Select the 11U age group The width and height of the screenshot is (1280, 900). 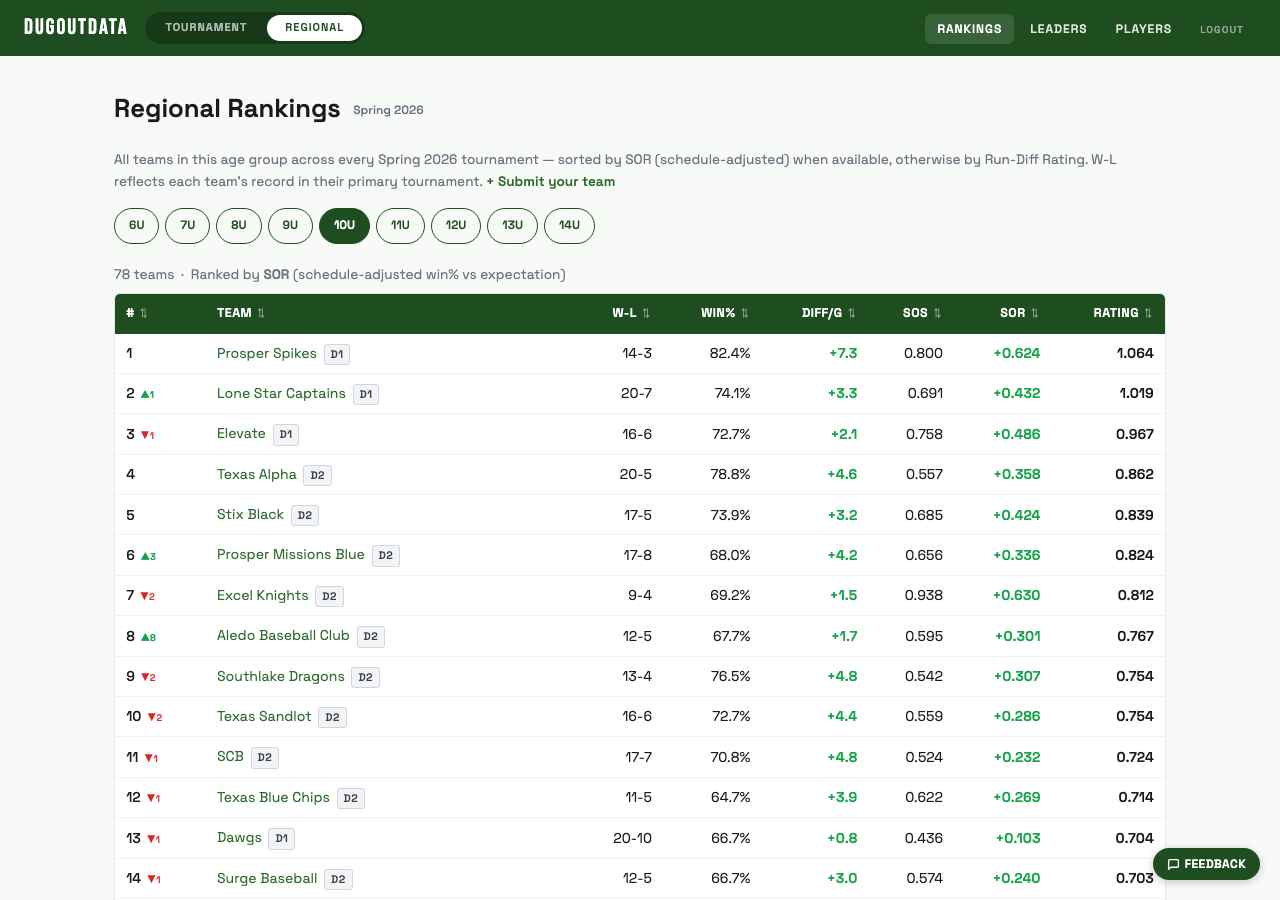(x=400, y=226)
